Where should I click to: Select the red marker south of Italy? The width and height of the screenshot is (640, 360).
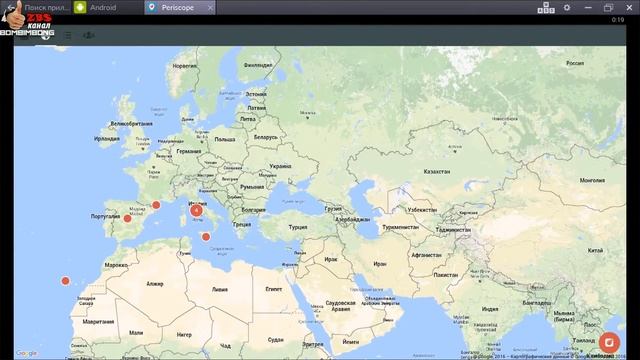point(206,237)
